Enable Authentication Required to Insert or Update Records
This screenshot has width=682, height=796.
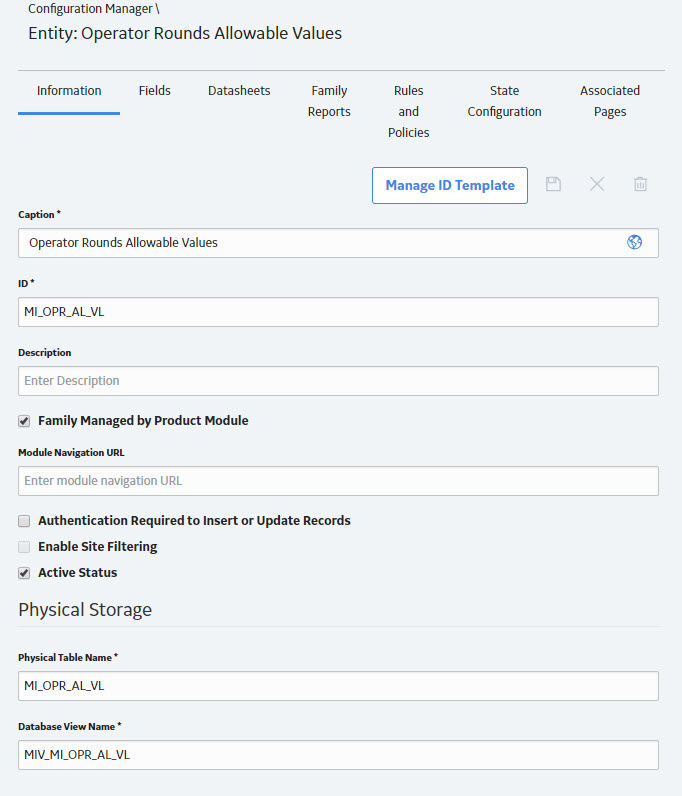point(24,521)
